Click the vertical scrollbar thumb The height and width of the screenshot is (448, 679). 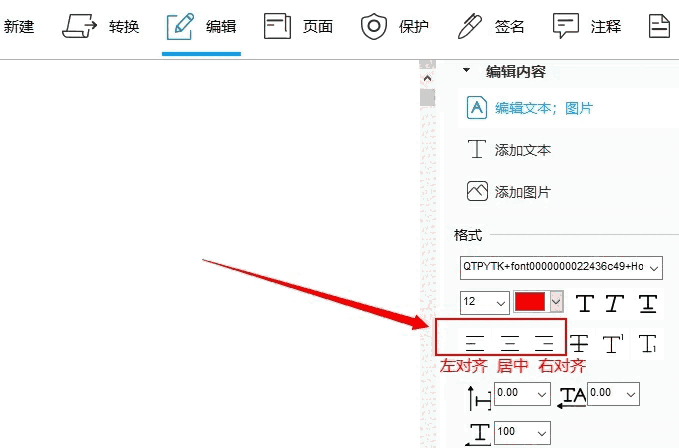(x=427, y=97)
